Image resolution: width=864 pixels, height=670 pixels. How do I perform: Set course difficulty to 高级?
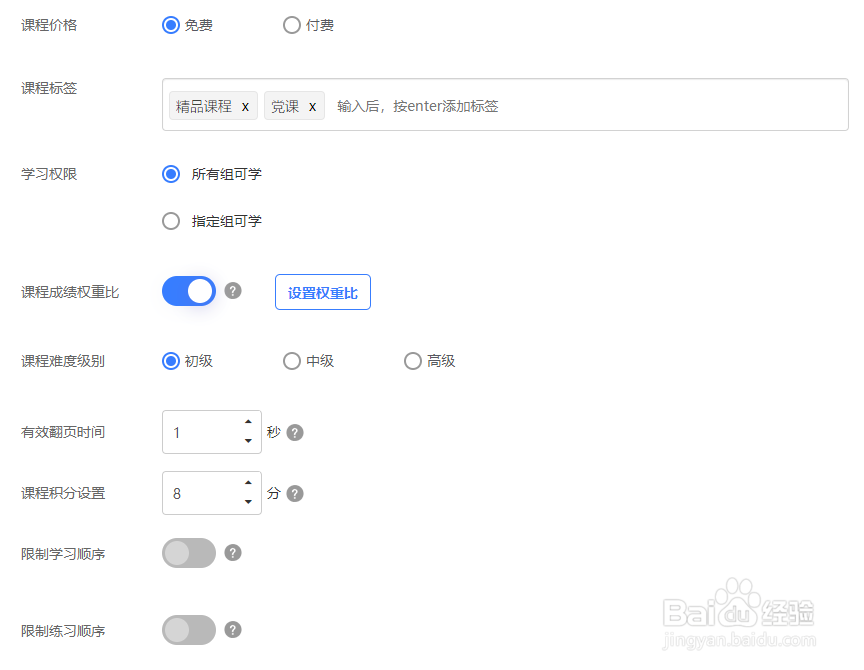412,361
